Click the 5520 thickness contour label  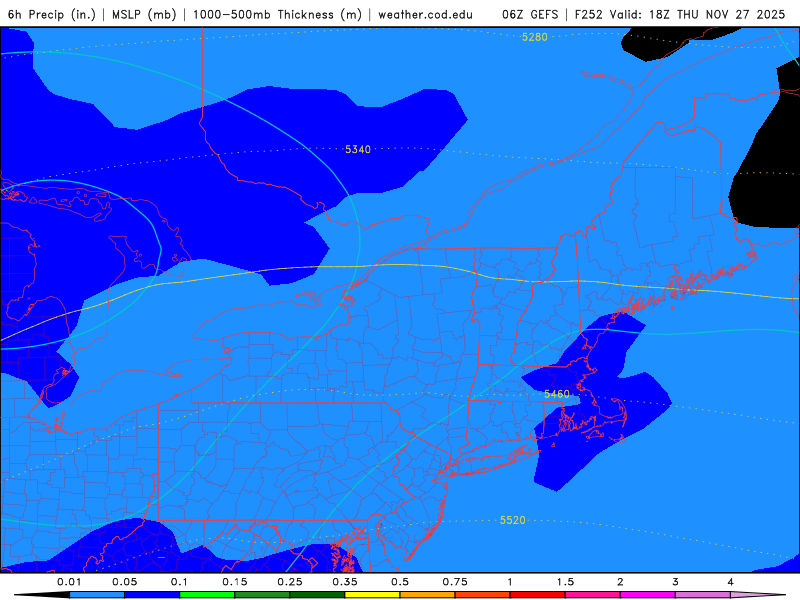512,520
